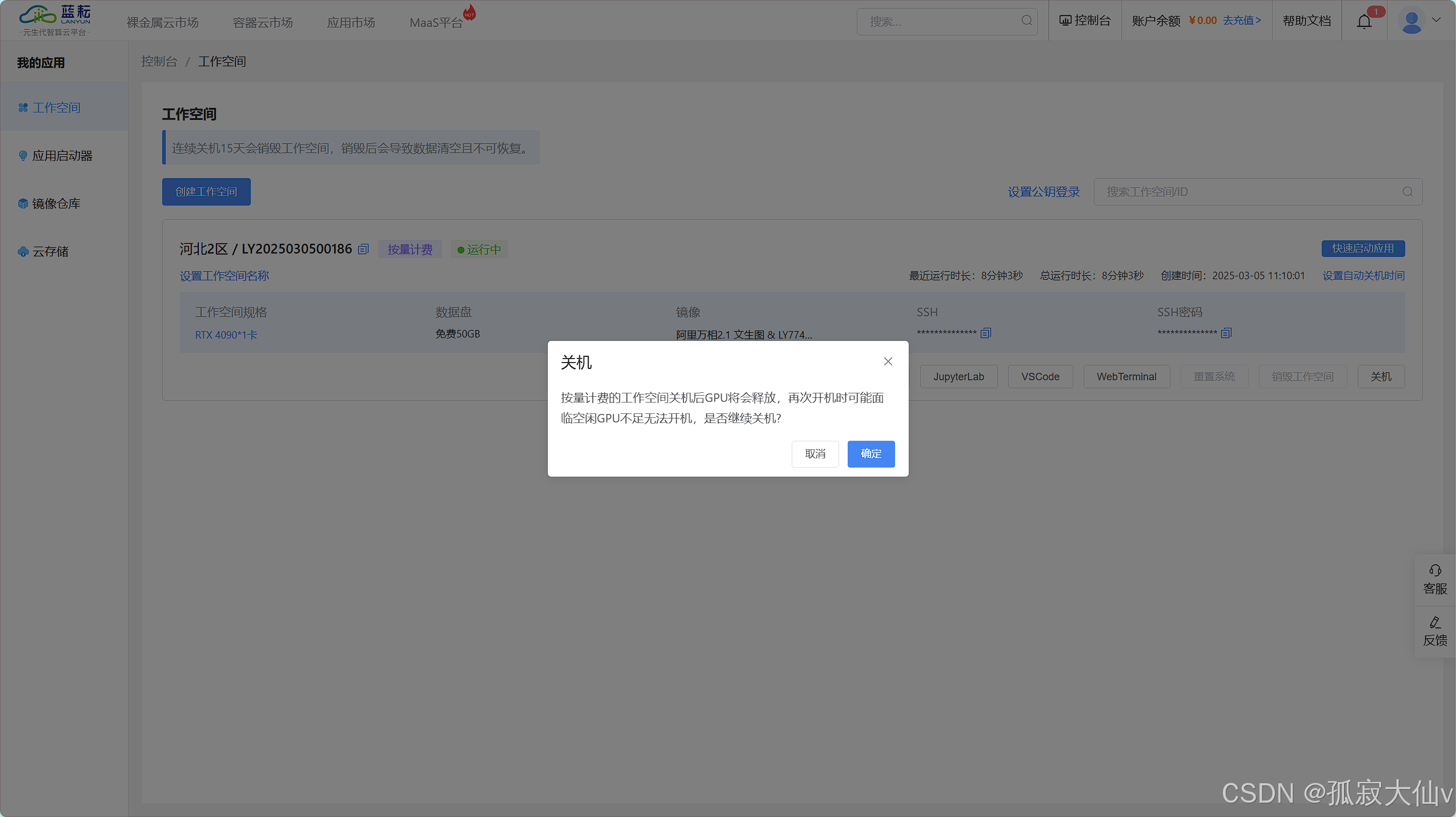1456x817 pixels.
Task: Open the MaaS平台 top navigation tab
Action: (436, 22)
